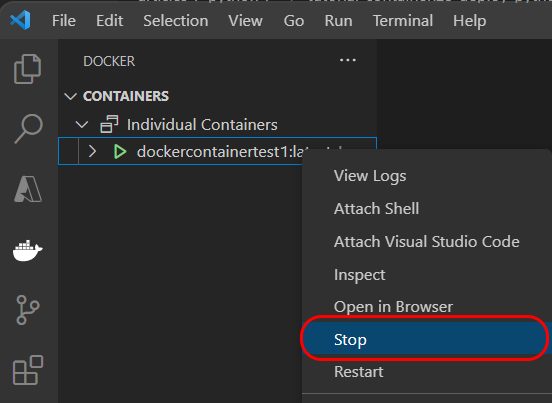Screen dimensions: 552x403
Task: Open the Terminal menu
Action: (x=403, y=21)
